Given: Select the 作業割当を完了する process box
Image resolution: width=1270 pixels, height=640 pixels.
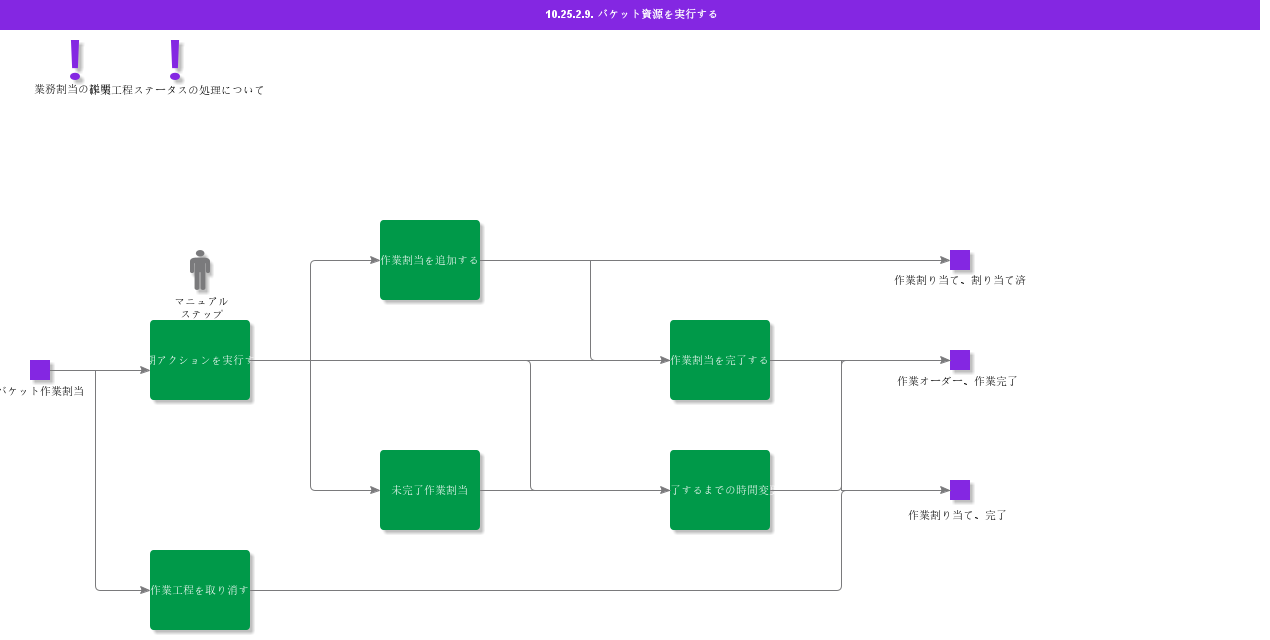Looking at the screenshot, I should (720, 360).
